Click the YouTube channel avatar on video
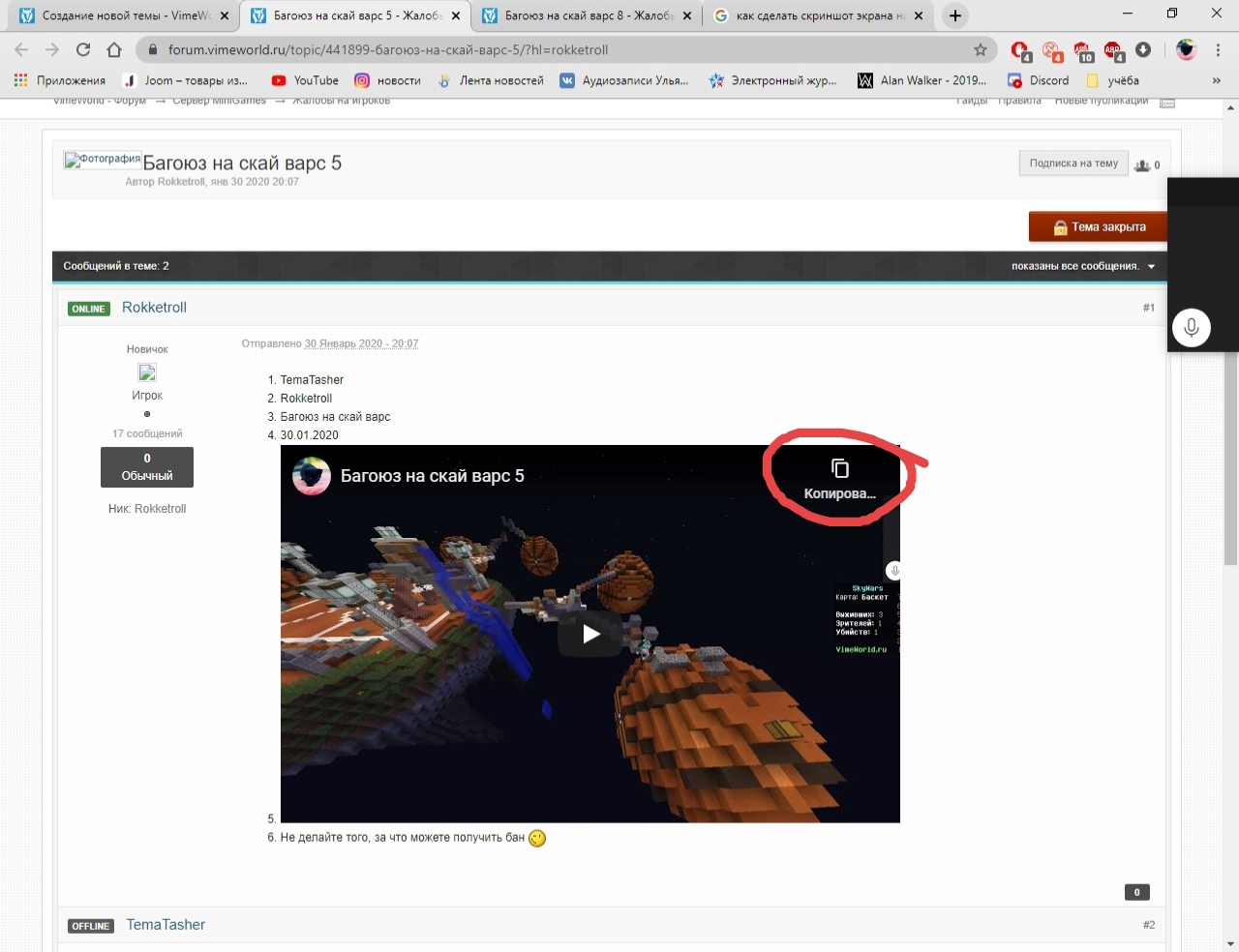 coord(312,476)
